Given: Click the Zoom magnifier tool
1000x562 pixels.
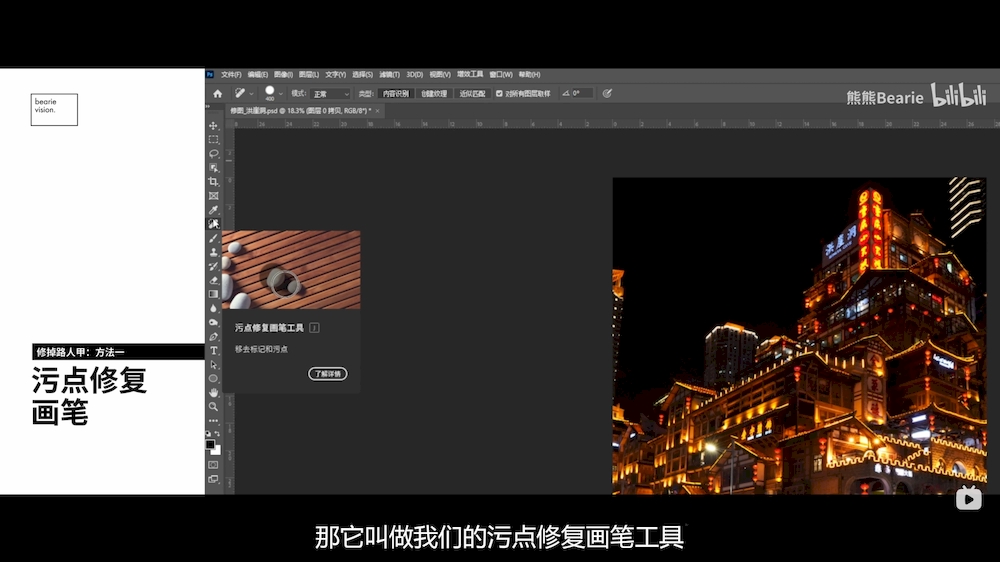Looking at the screenshot, I should (x=213, y=407).
